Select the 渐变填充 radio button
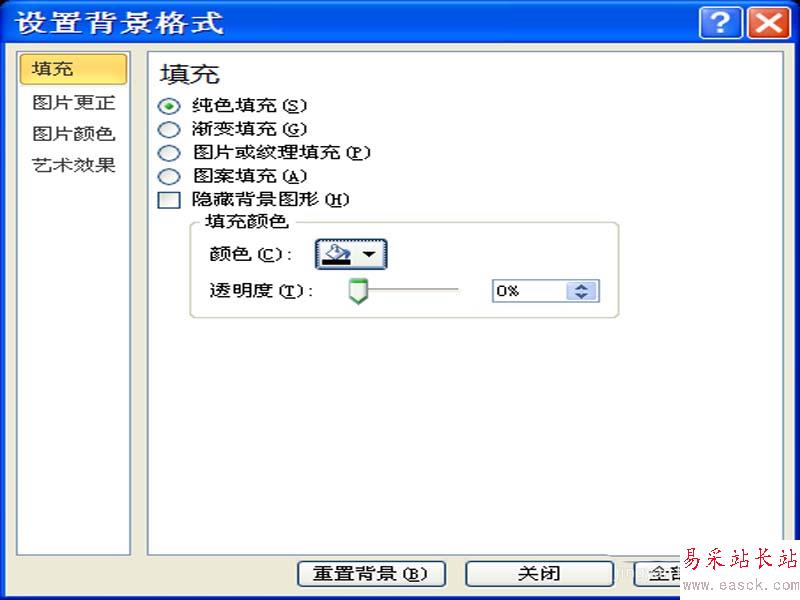 [169, 130]
